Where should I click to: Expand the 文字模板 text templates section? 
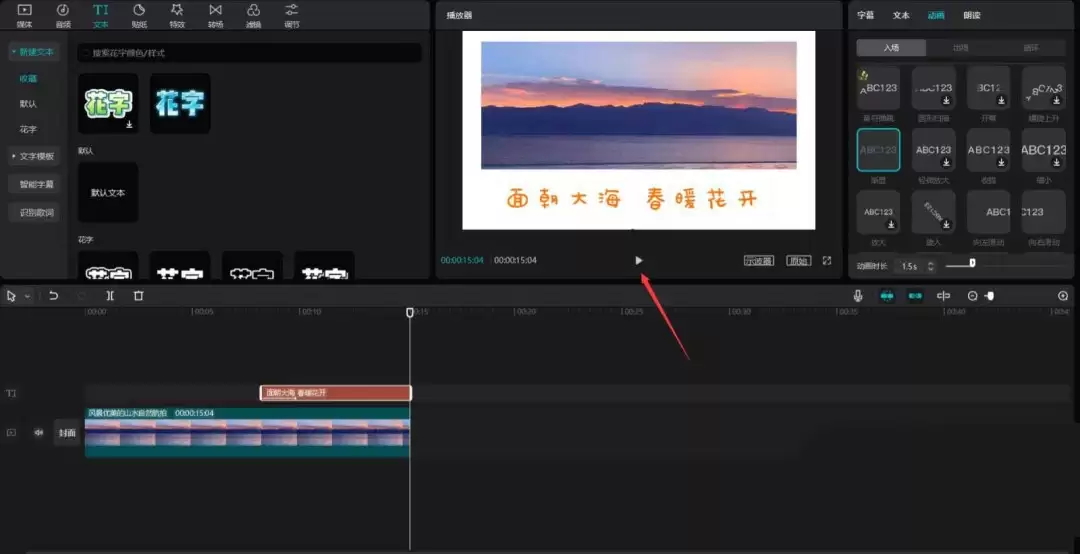(x=34, y=156)
